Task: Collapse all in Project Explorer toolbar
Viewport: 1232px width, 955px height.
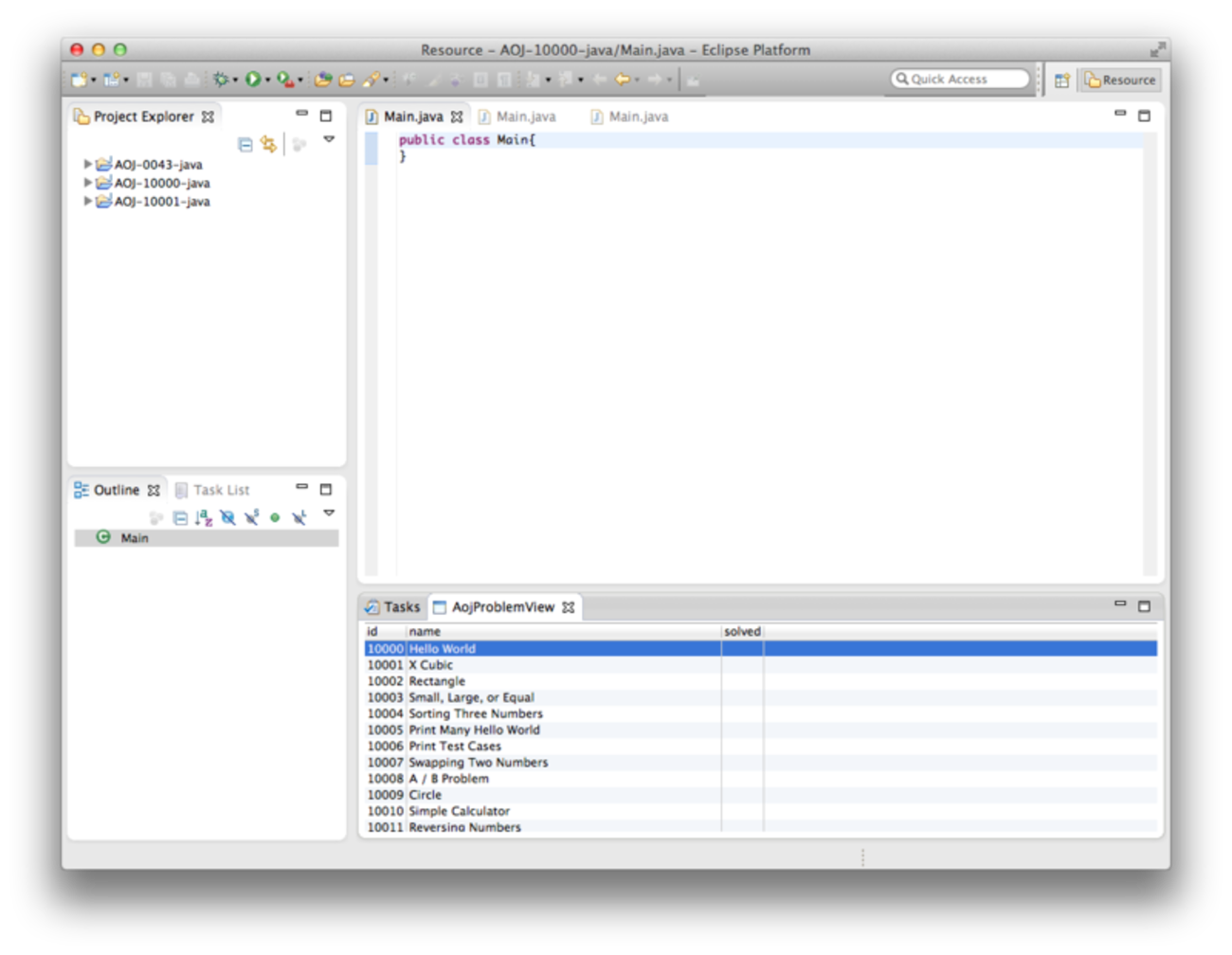Action: [245, 145]
